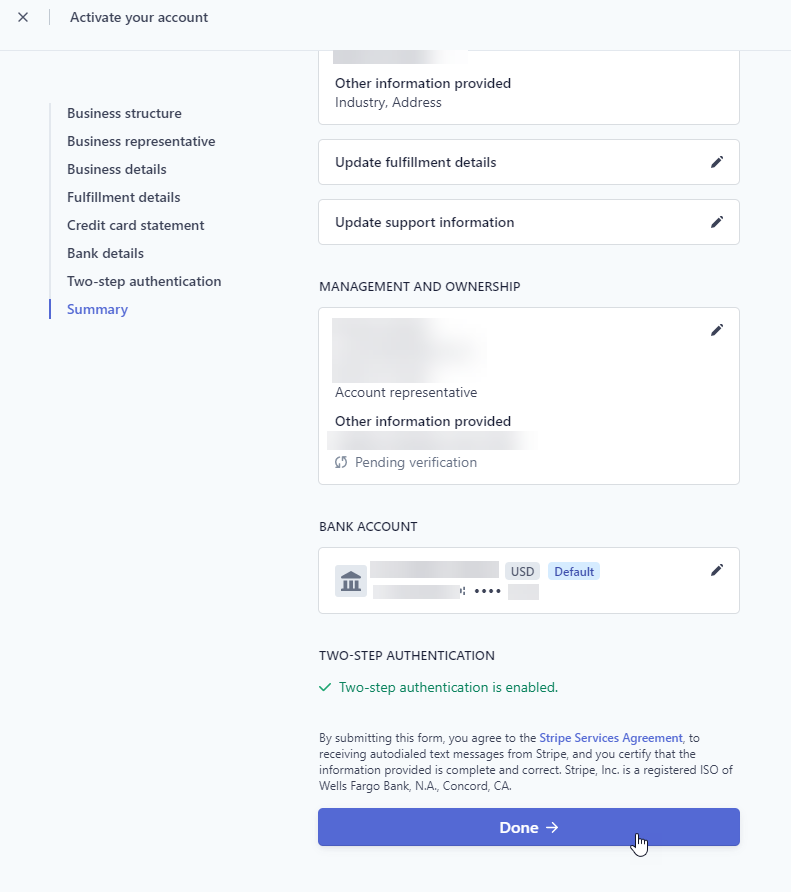
Task: Click the USD currency label
Action: 522,571
